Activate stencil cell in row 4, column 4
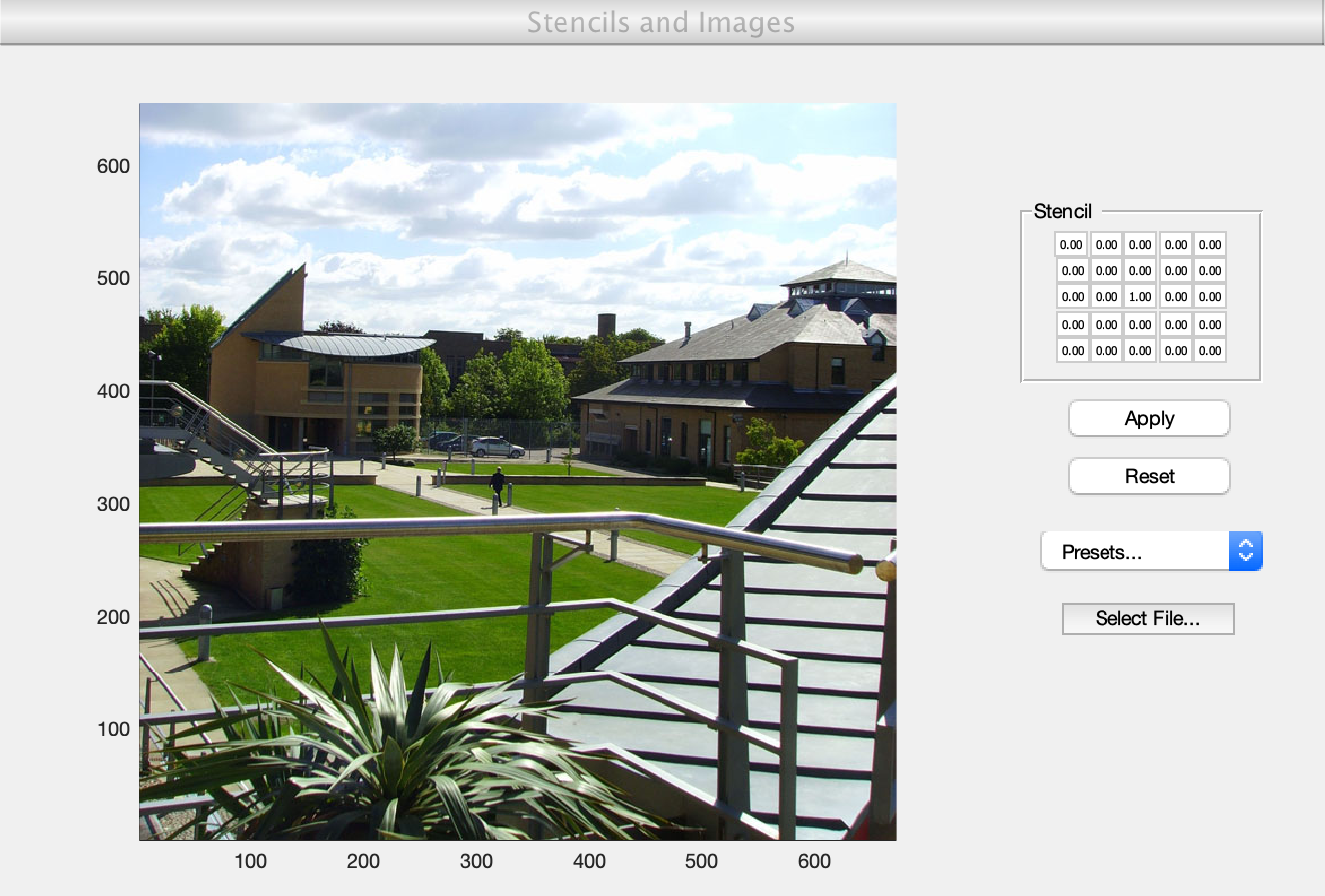The height and width of the screenshot is (896, 1325). click(1176, 324)
